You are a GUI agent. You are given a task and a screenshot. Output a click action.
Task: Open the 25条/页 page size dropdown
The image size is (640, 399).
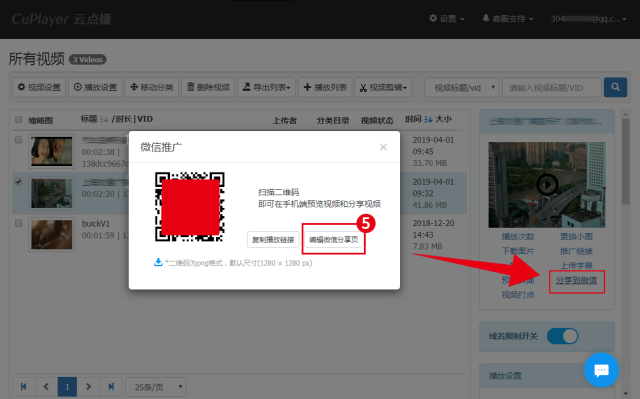coord(156,386)
